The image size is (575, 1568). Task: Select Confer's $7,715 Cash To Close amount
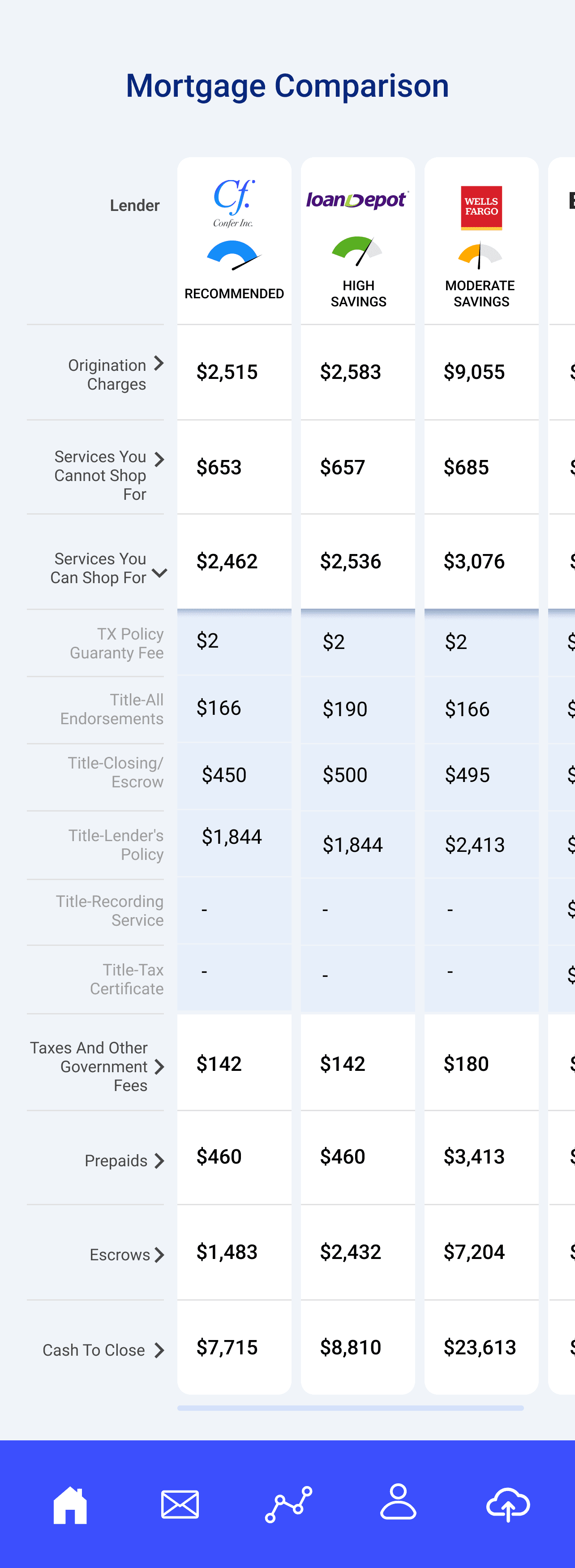click(x=227, y=1347)
